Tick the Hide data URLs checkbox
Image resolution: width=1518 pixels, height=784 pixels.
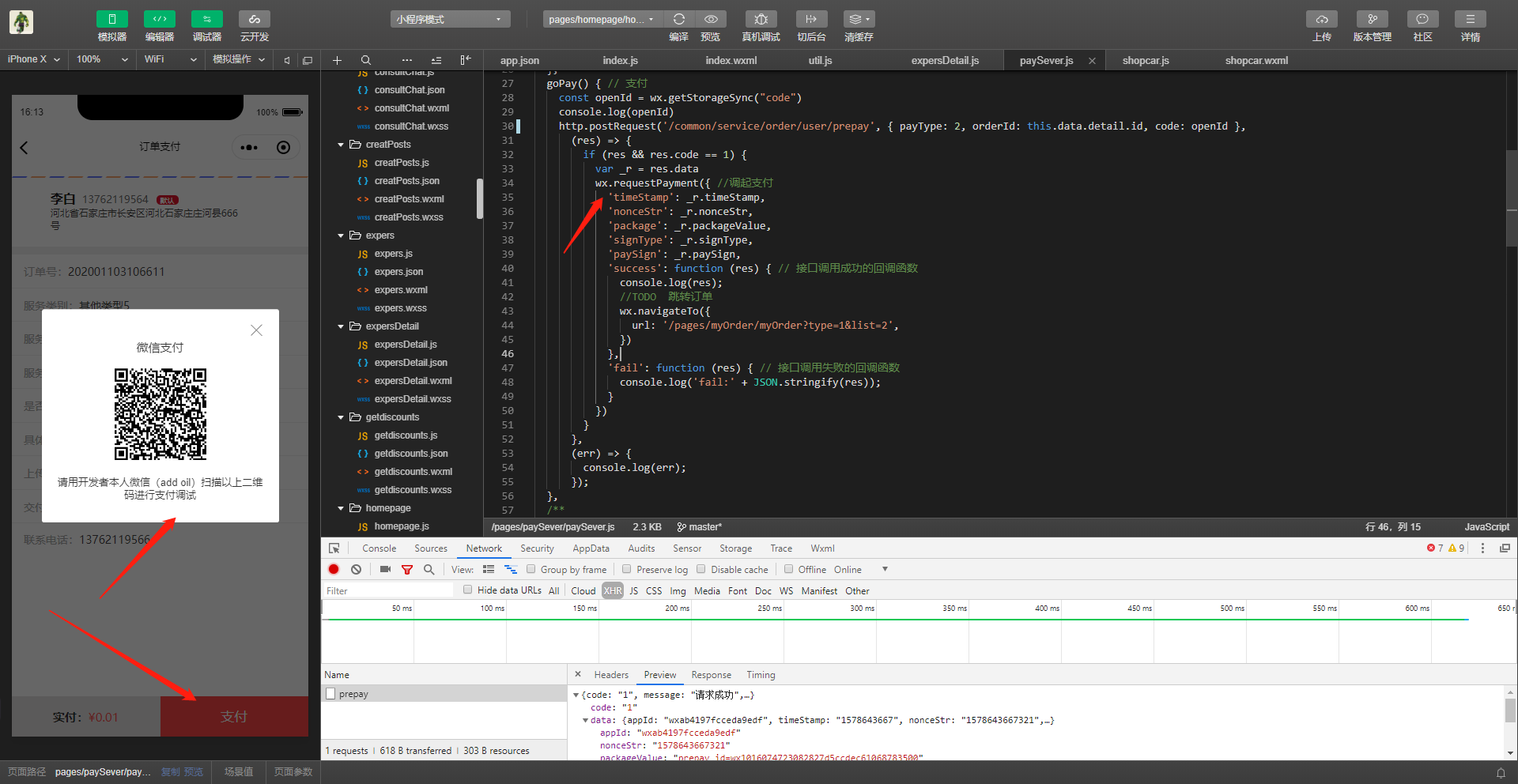click(468, 590)
